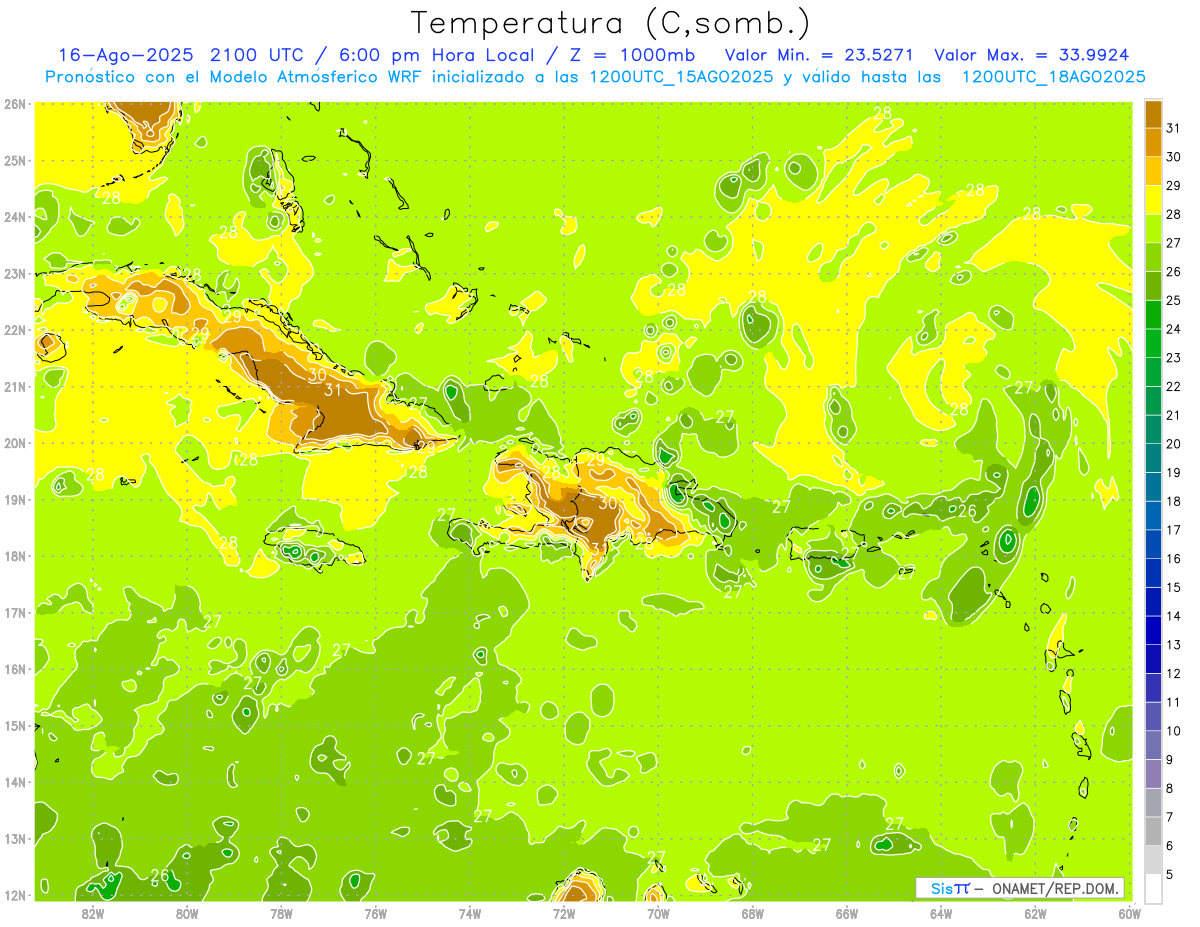Click the dark brown swatch above 31 in legend
1200x927 pixels.
coord(1153,113)
